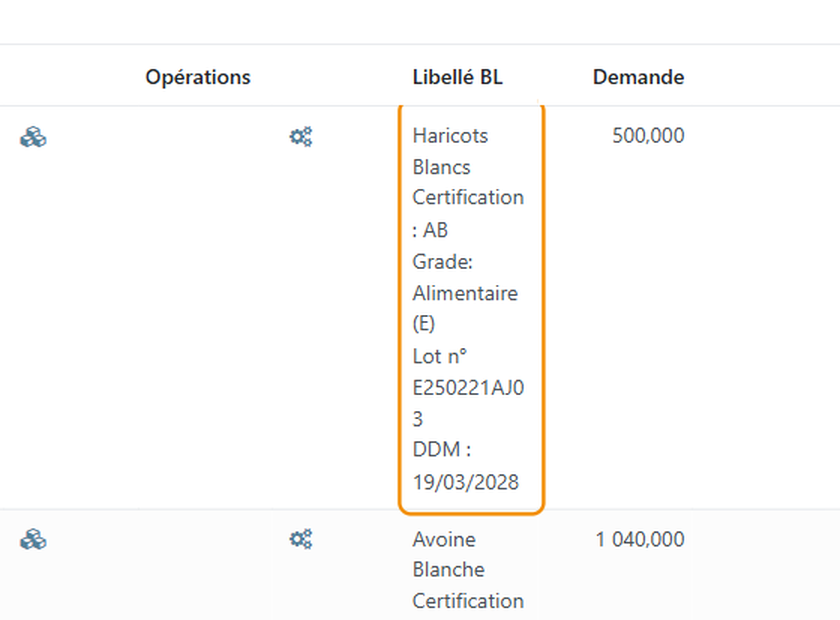The height and width of the screenshot is (620, 840).
Task: Click the Libellé BL column header
Action: pyautogui.click(x=458, y=77)
